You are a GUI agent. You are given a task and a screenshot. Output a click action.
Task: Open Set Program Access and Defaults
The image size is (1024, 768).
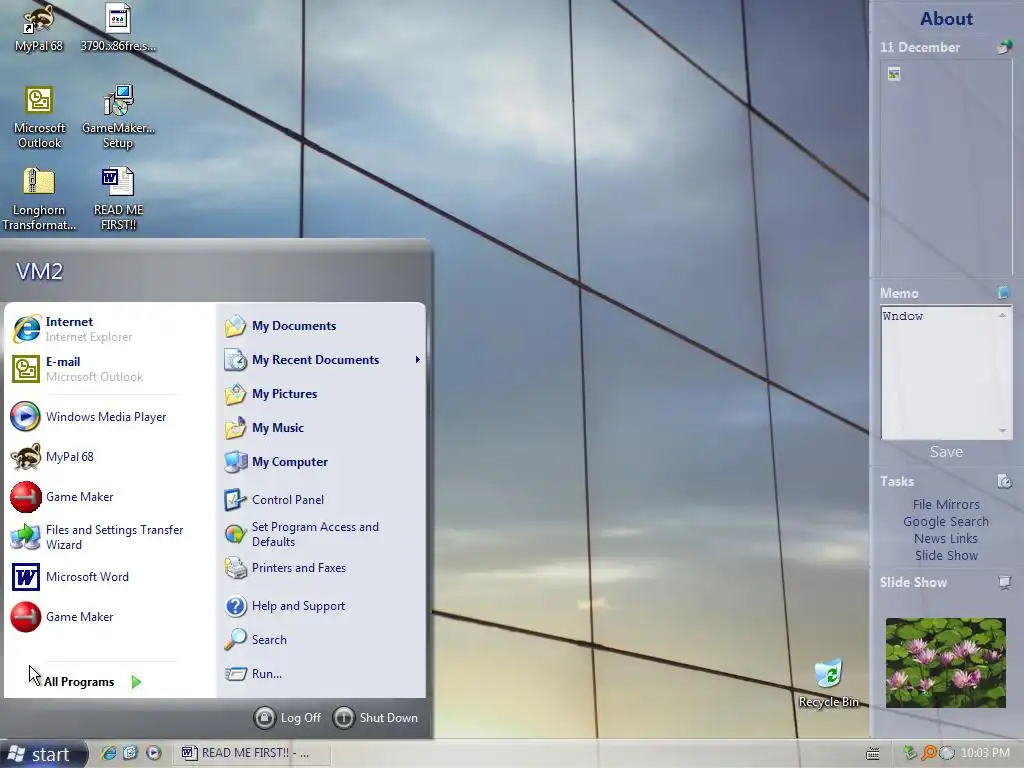click(x=302, y=534)
